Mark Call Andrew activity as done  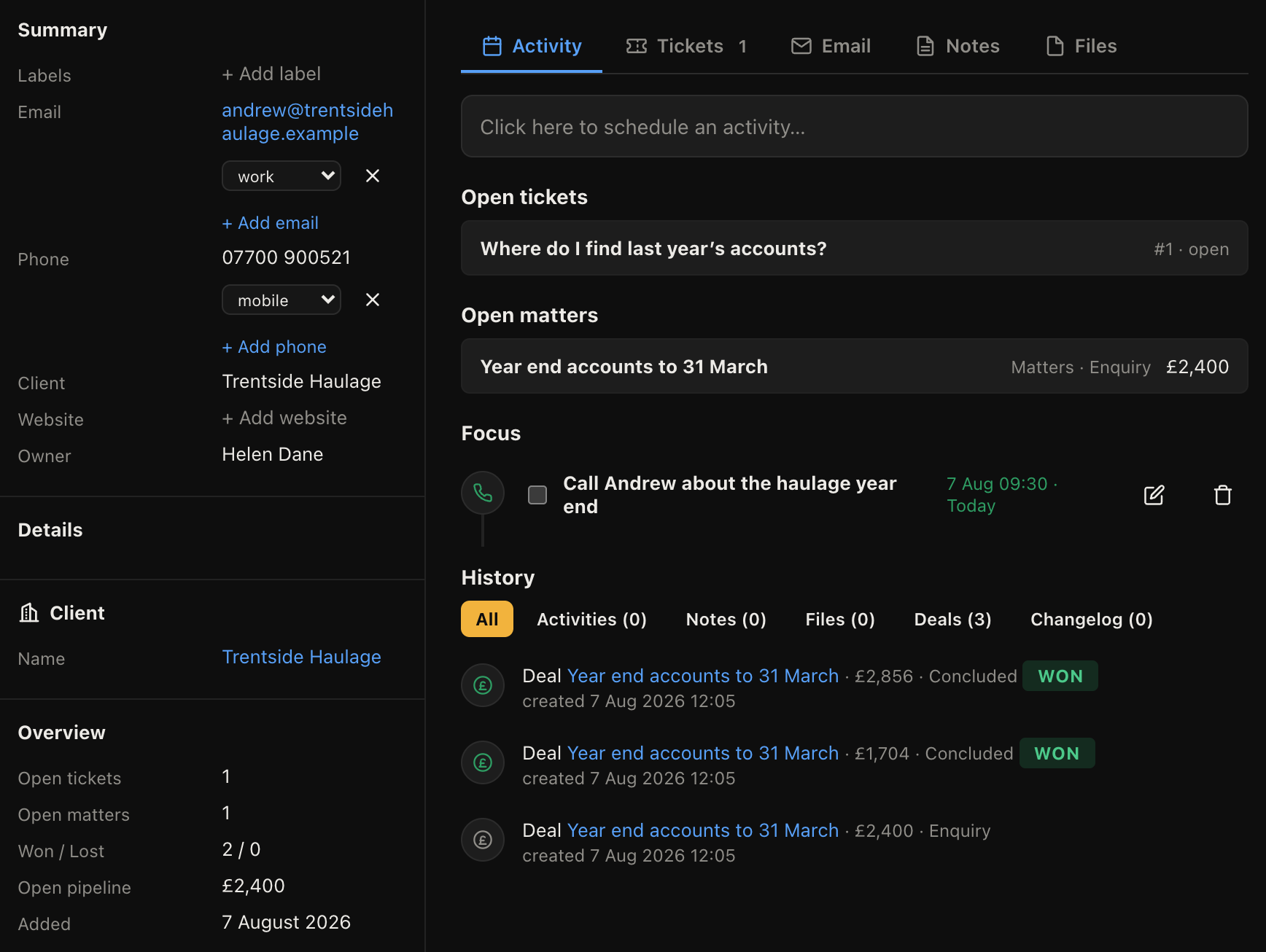tap(537, 495)
